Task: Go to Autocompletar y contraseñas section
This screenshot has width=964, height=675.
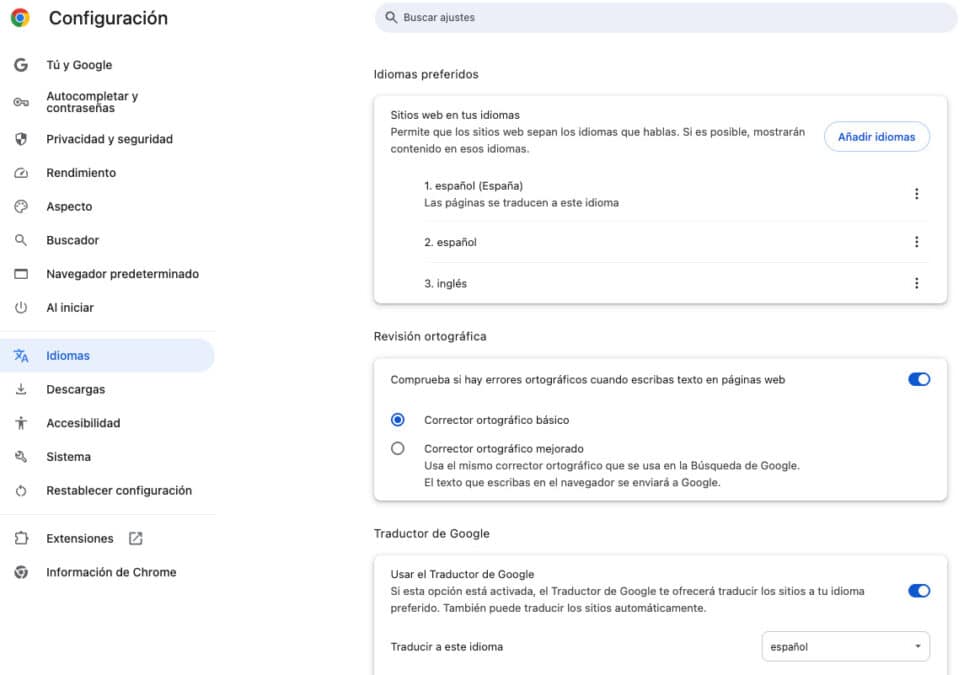Action: tap(92, 102)
